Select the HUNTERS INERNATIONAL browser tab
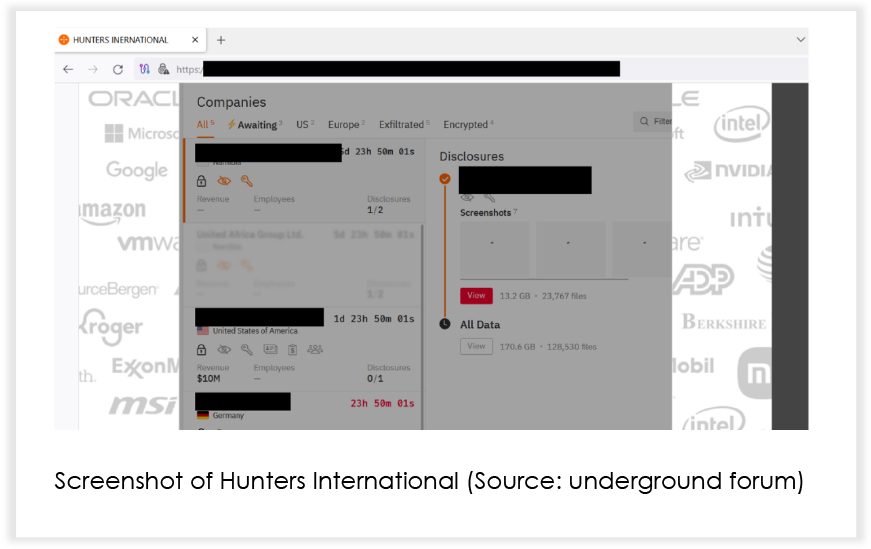 (131, 40)
